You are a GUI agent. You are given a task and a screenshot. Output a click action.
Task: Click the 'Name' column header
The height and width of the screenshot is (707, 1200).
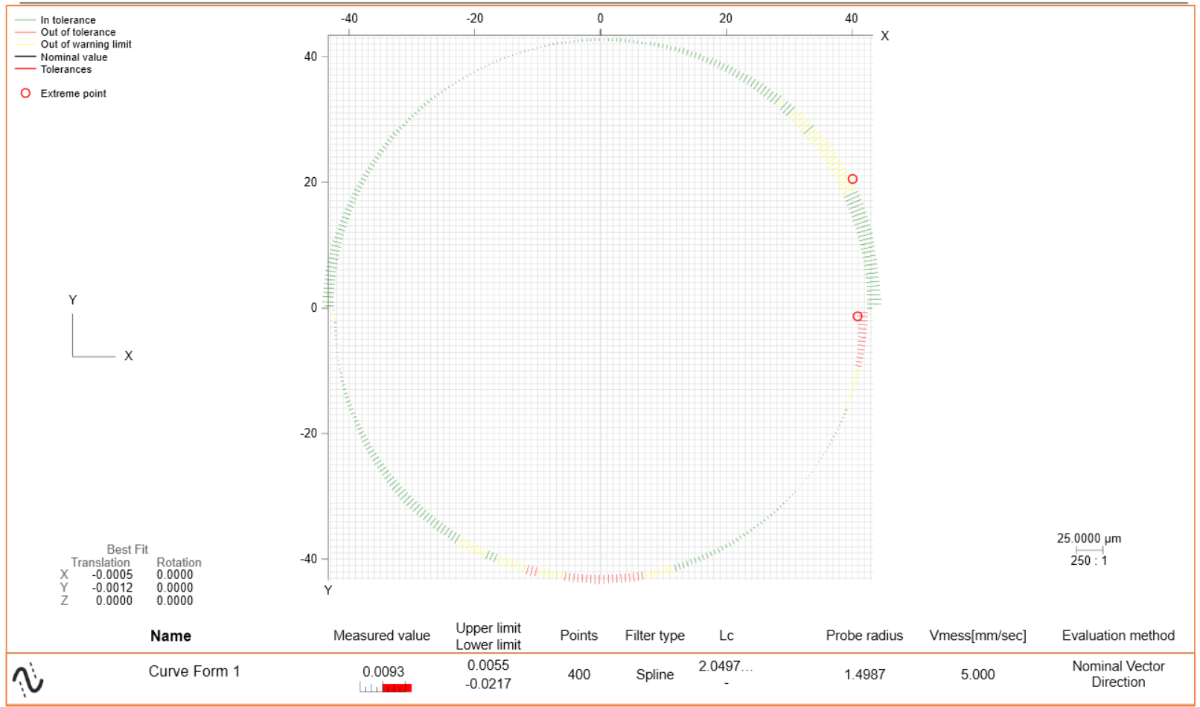(x=170, y=636)
